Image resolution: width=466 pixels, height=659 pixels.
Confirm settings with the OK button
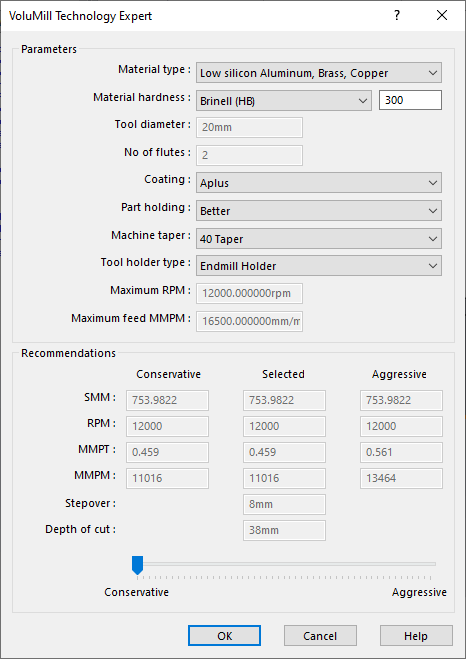[x=224, y=636]
